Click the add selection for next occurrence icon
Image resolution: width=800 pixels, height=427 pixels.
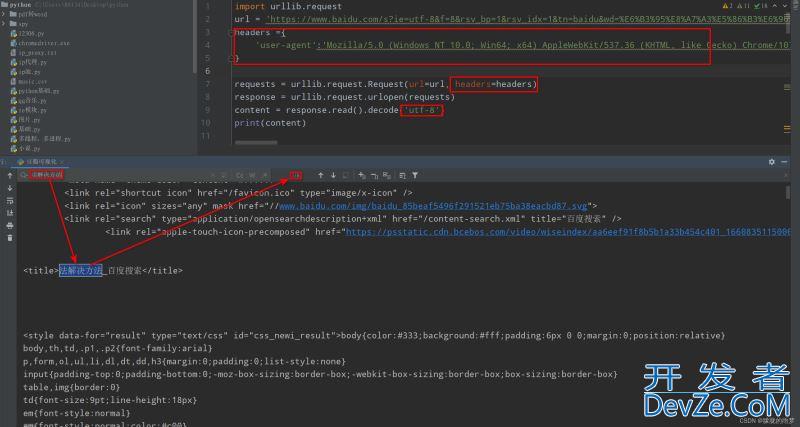point(362,175)
